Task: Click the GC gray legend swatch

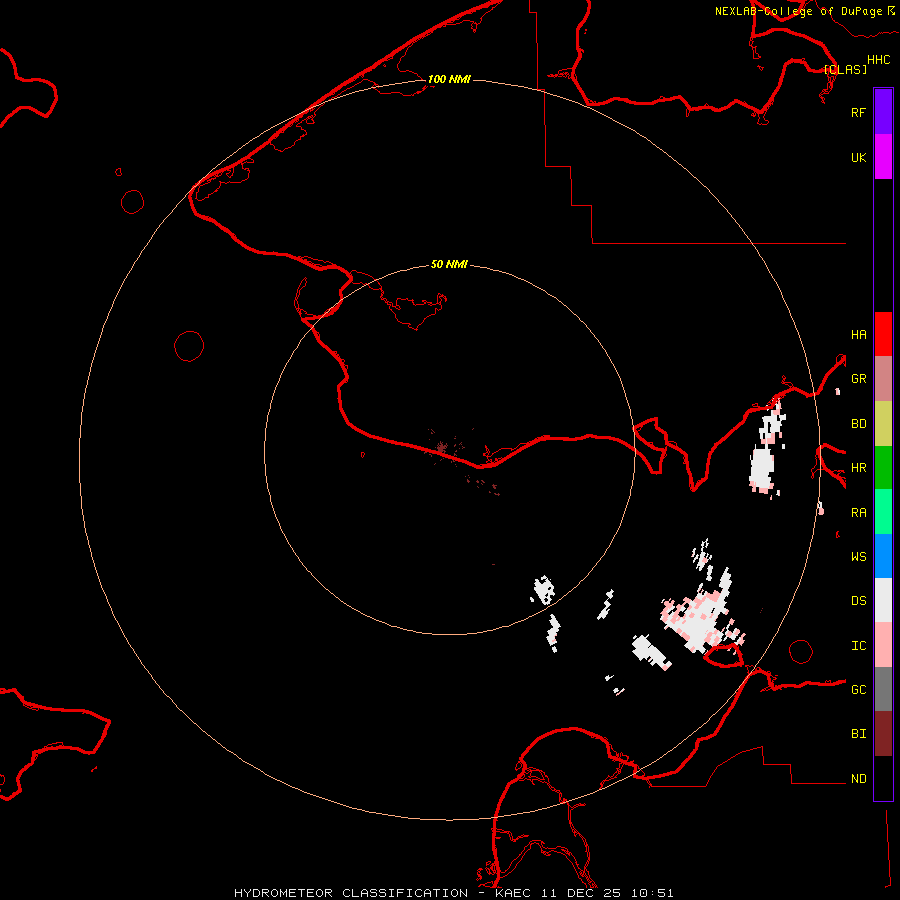Action: click(883, 689)
